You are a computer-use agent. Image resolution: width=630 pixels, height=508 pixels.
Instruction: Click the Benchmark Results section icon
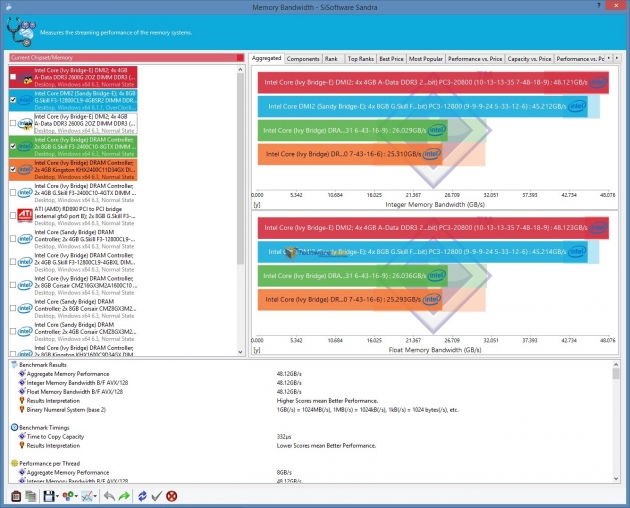(14, 365)
